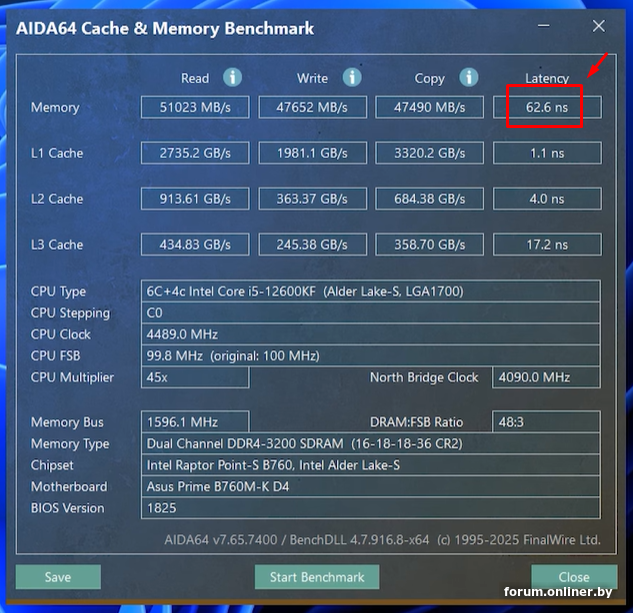Click the North Bridge Clock label
Viewport: 633px width, 613px height.
click(424, 377)
